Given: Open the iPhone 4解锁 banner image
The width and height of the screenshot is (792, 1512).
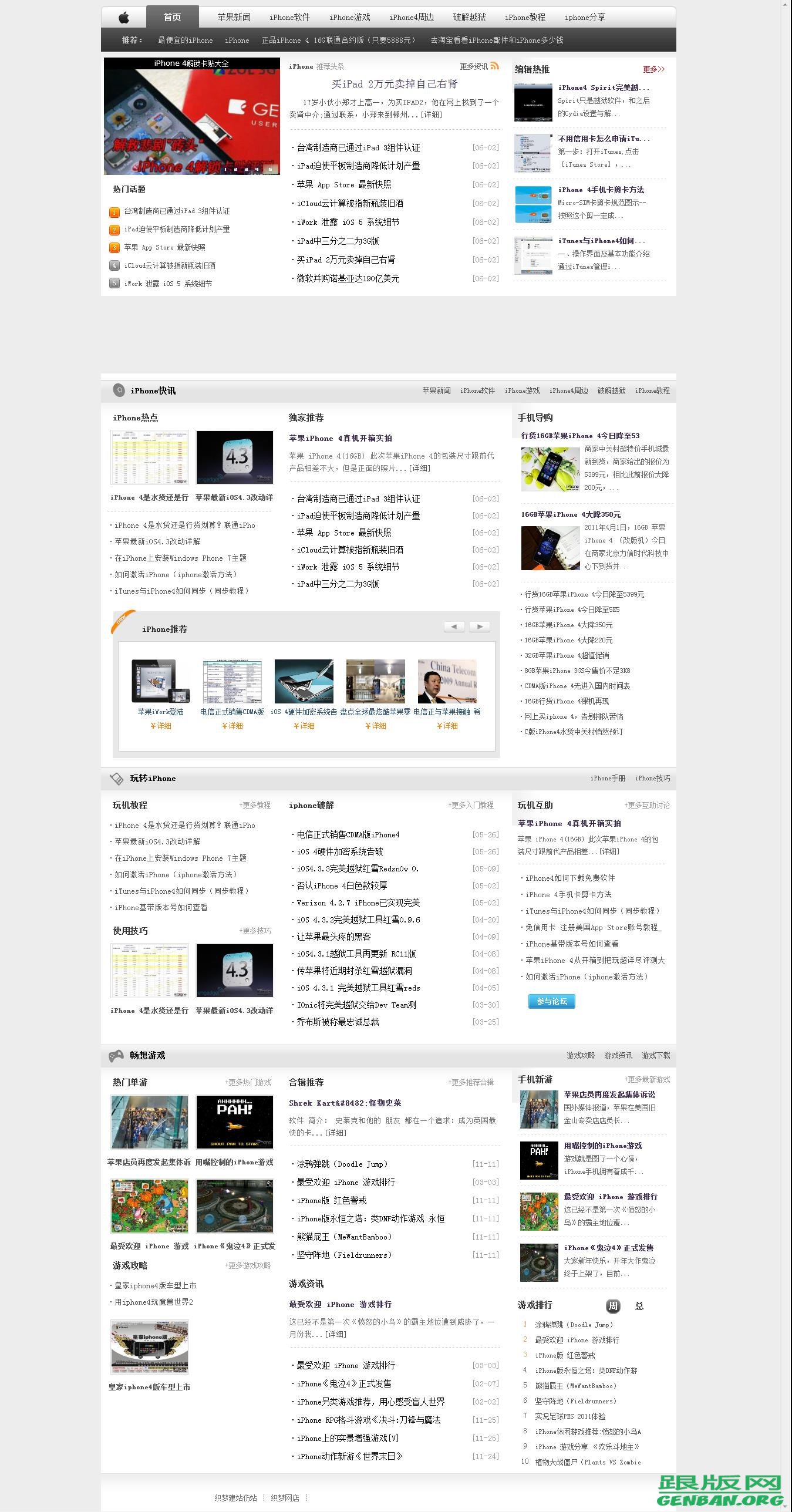Looking at the screenshot, I should [x=192, y=116].
